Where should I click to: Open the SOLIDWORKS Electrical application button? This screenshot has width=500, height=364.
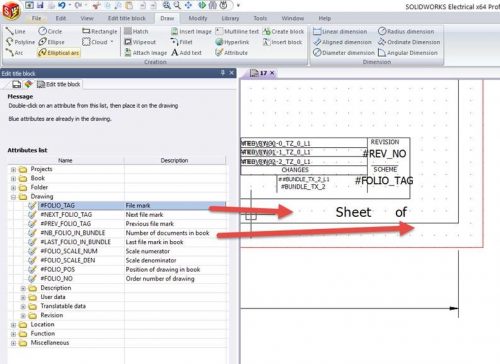point(11,10)
